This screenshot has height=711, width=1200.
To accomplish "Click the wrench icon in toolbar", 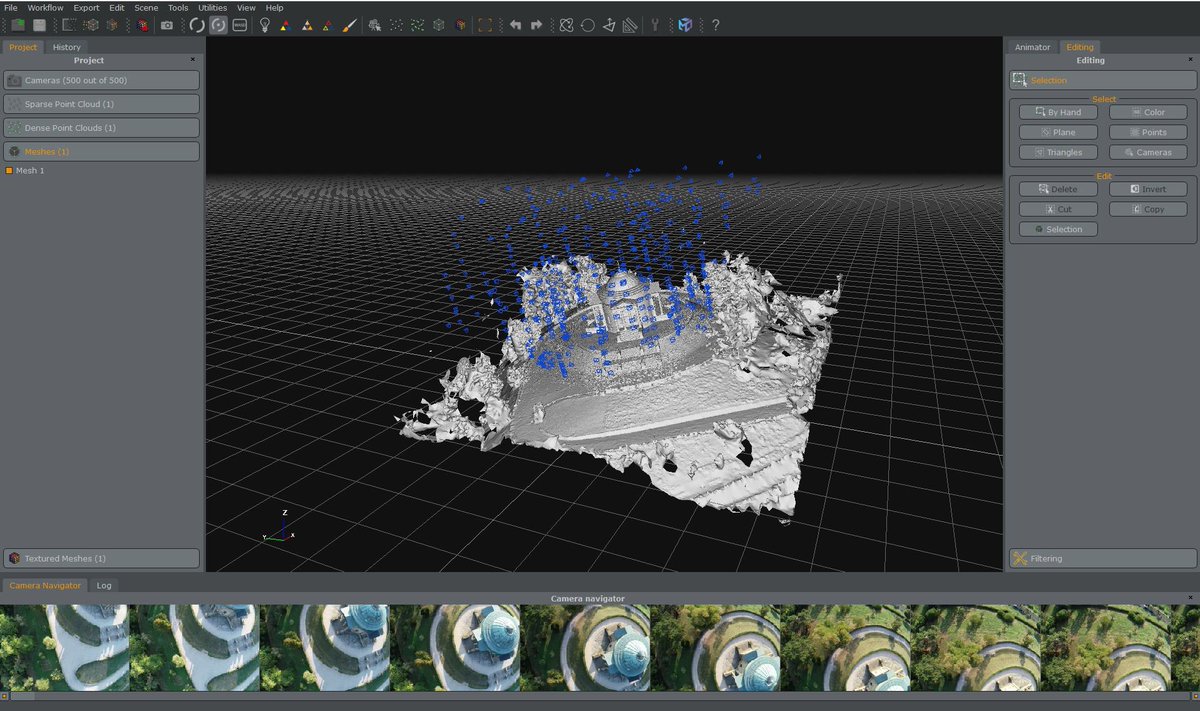I will pyautogui.click(x=655, y=25).
